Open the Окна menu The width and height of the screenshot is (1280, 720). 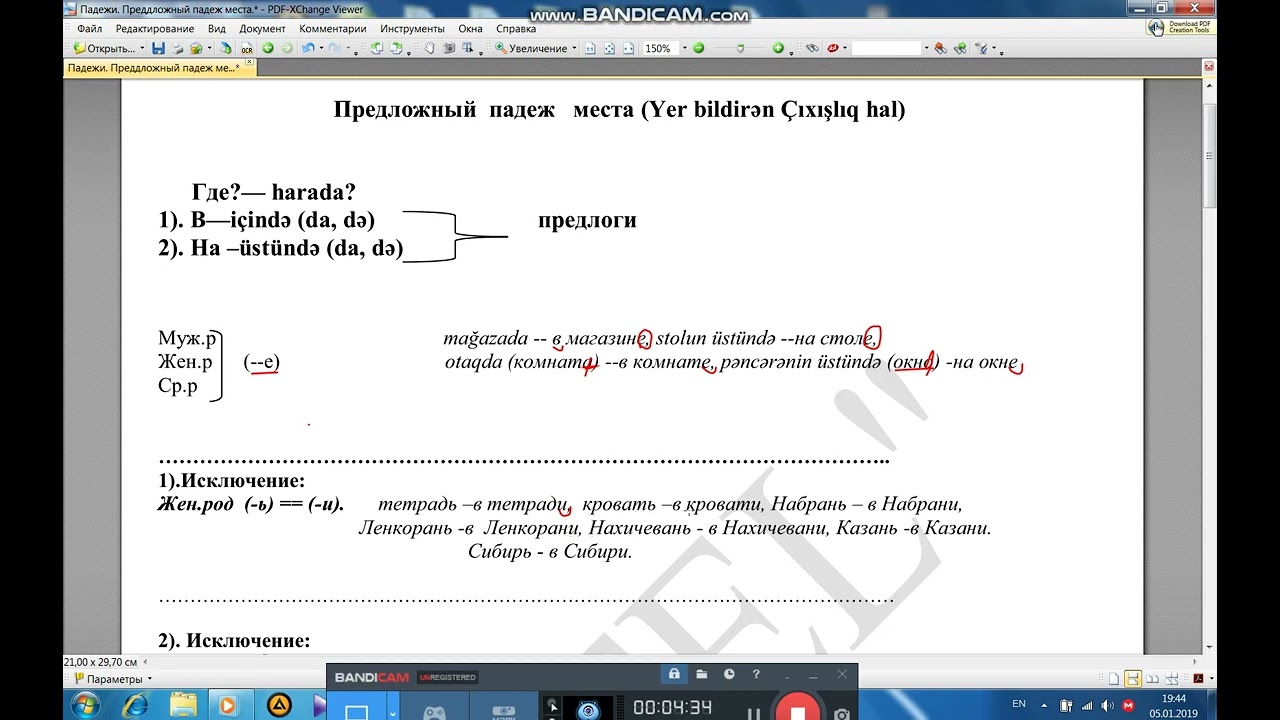[471, 29]
